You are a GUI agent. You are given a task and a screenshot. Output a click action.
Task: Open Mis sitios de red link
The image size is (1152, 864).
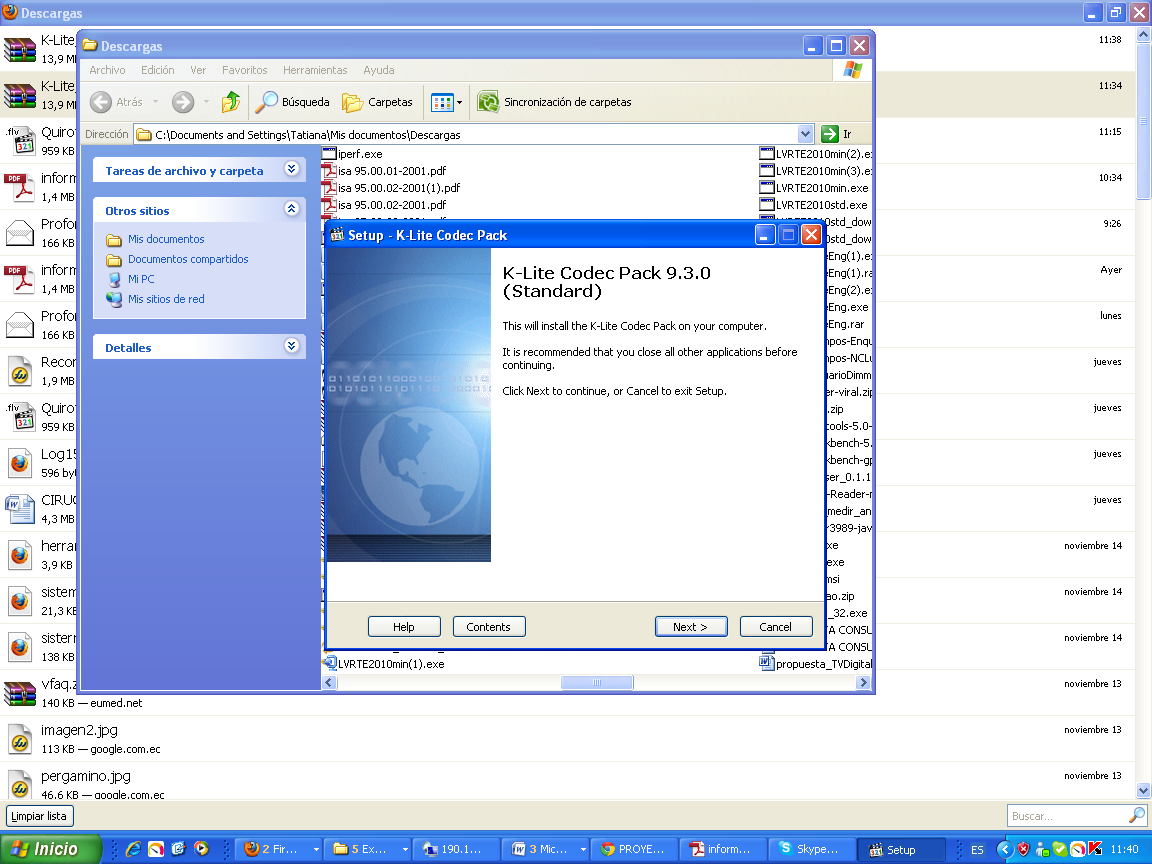(166, 299)
